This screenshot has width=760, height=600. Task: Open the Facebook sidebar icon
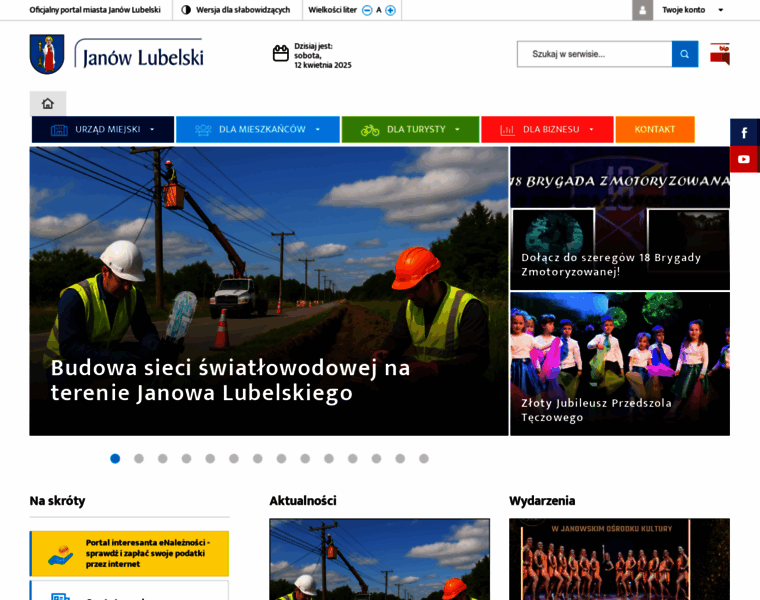pyautogui.click(x=744, y=132)
